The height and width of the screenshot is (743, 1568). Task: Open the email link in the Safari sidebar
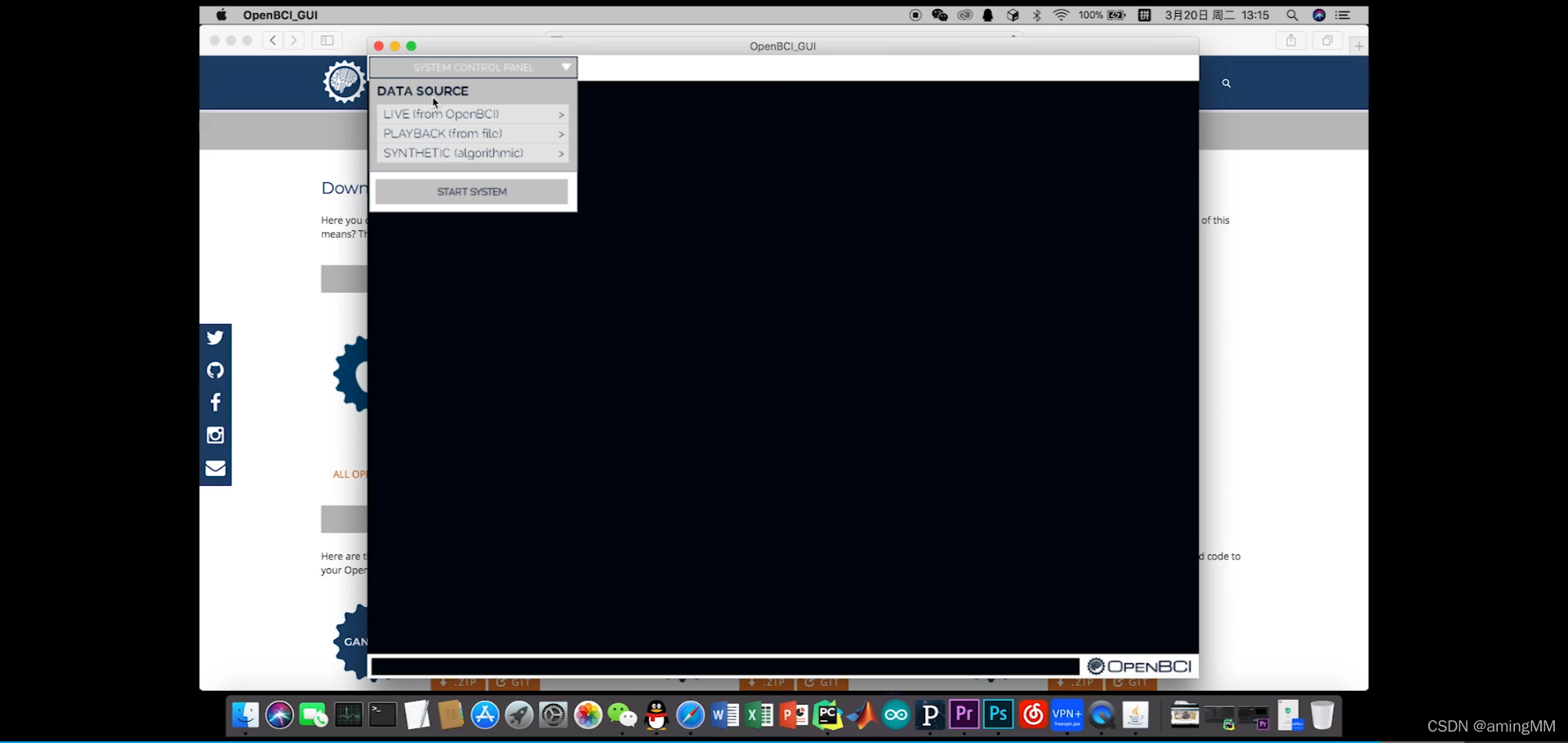[x=216, y=468]
